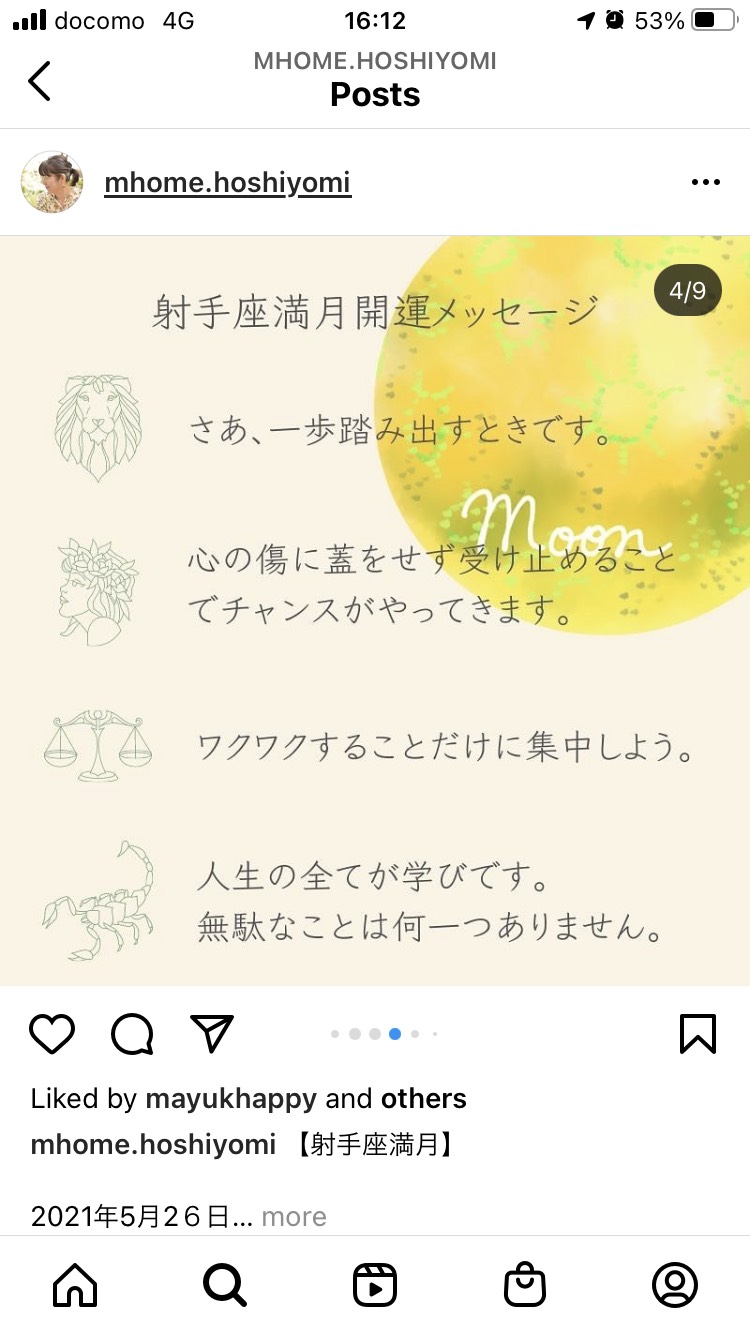The image size is (750, 1334).
Task: Open the Profile tab icon
Action: pyautogui.click(x=675, y=1285)
